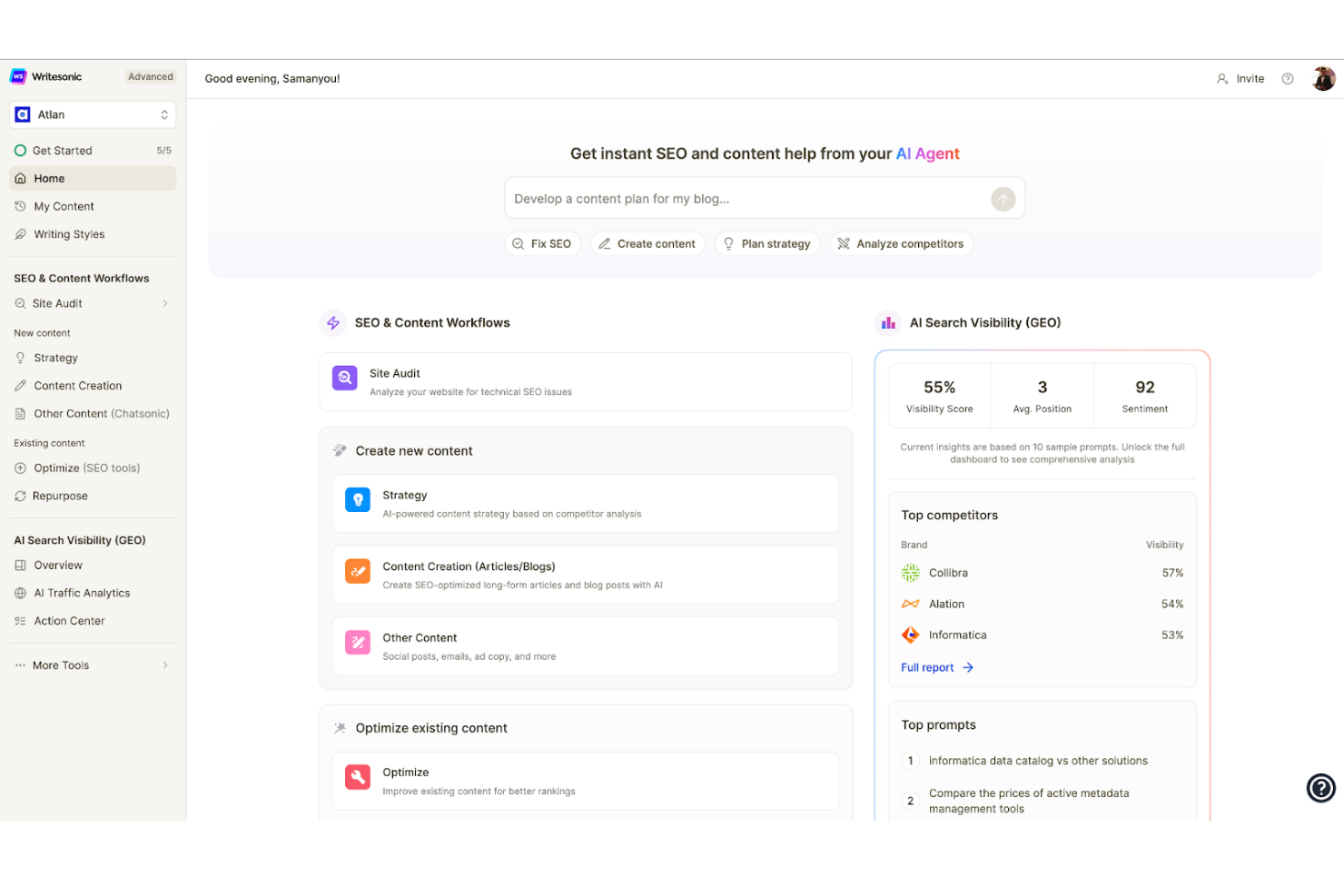Open the Atlan workspace dropdown
This screenshot has height=896, width=1344.
point(93,114)
